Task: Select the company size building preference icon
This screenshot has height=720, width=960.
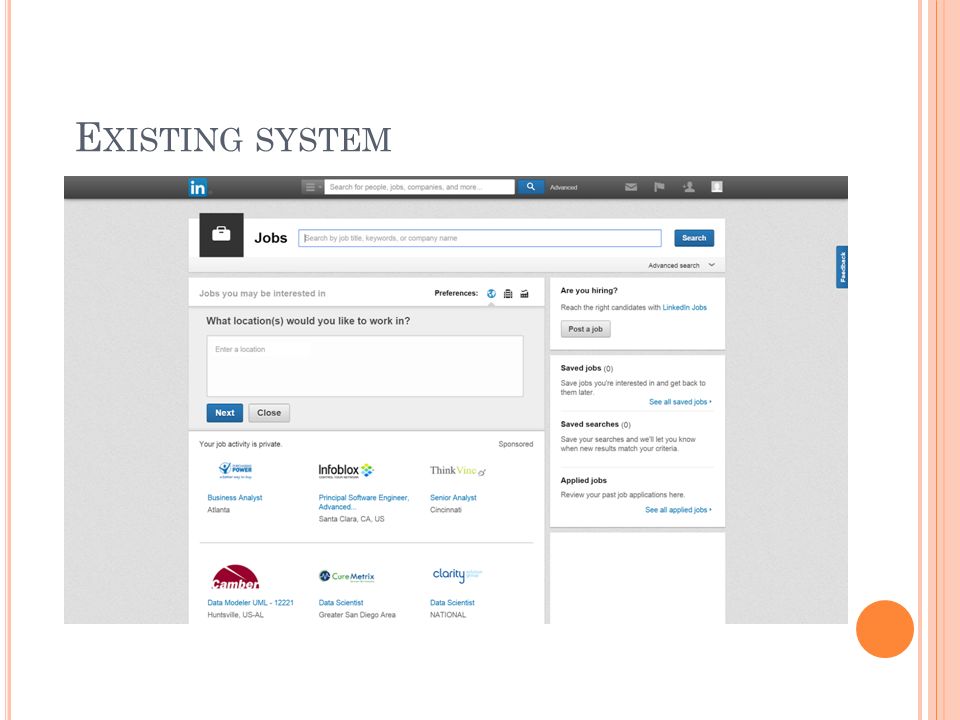Action: click(508, 294)
